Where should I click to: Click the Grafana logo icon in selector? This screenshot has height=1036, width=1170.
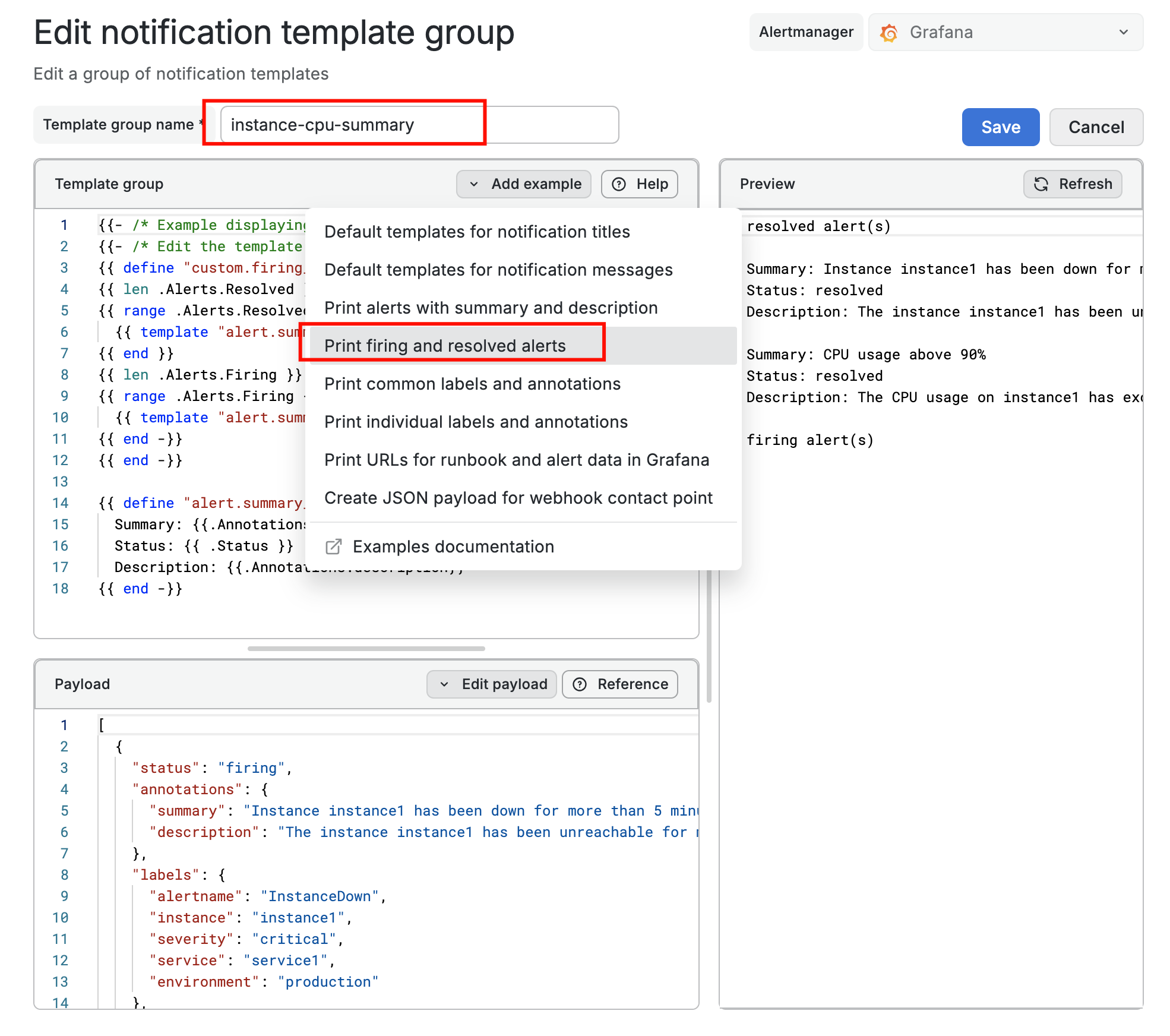[x=889, y=33]
